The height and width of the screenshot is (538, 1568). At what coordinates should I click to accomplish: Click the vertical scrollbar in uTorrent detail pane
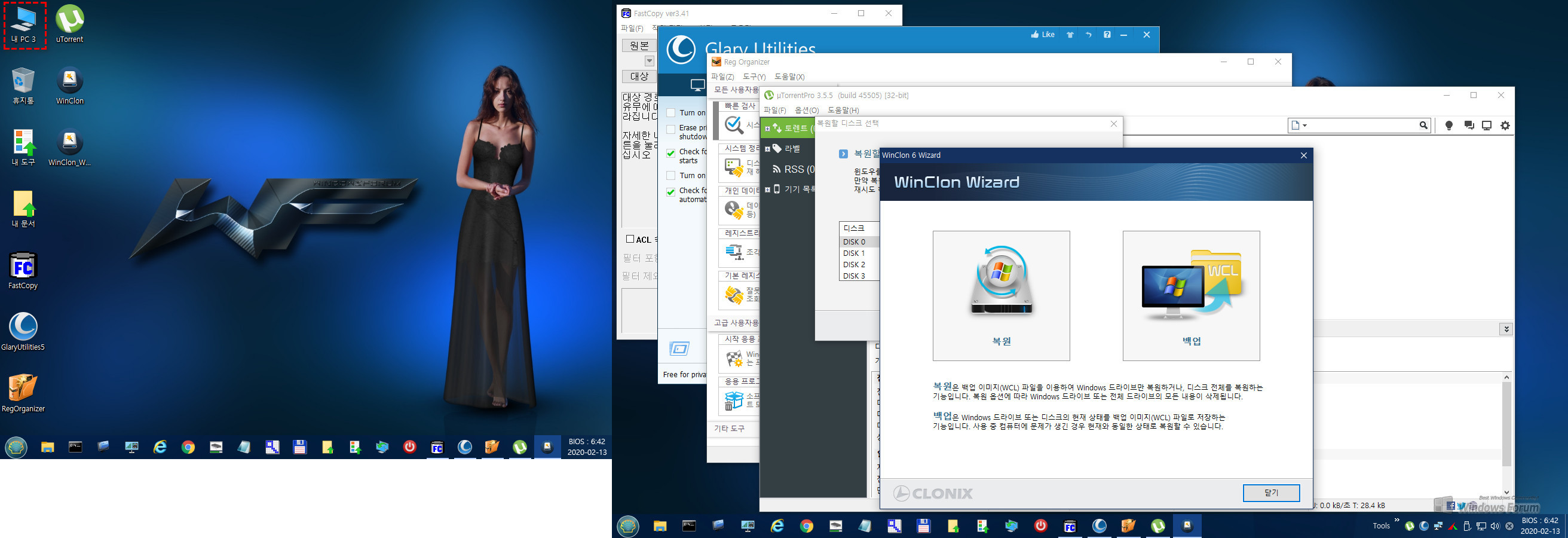(x=1506, y=435)
